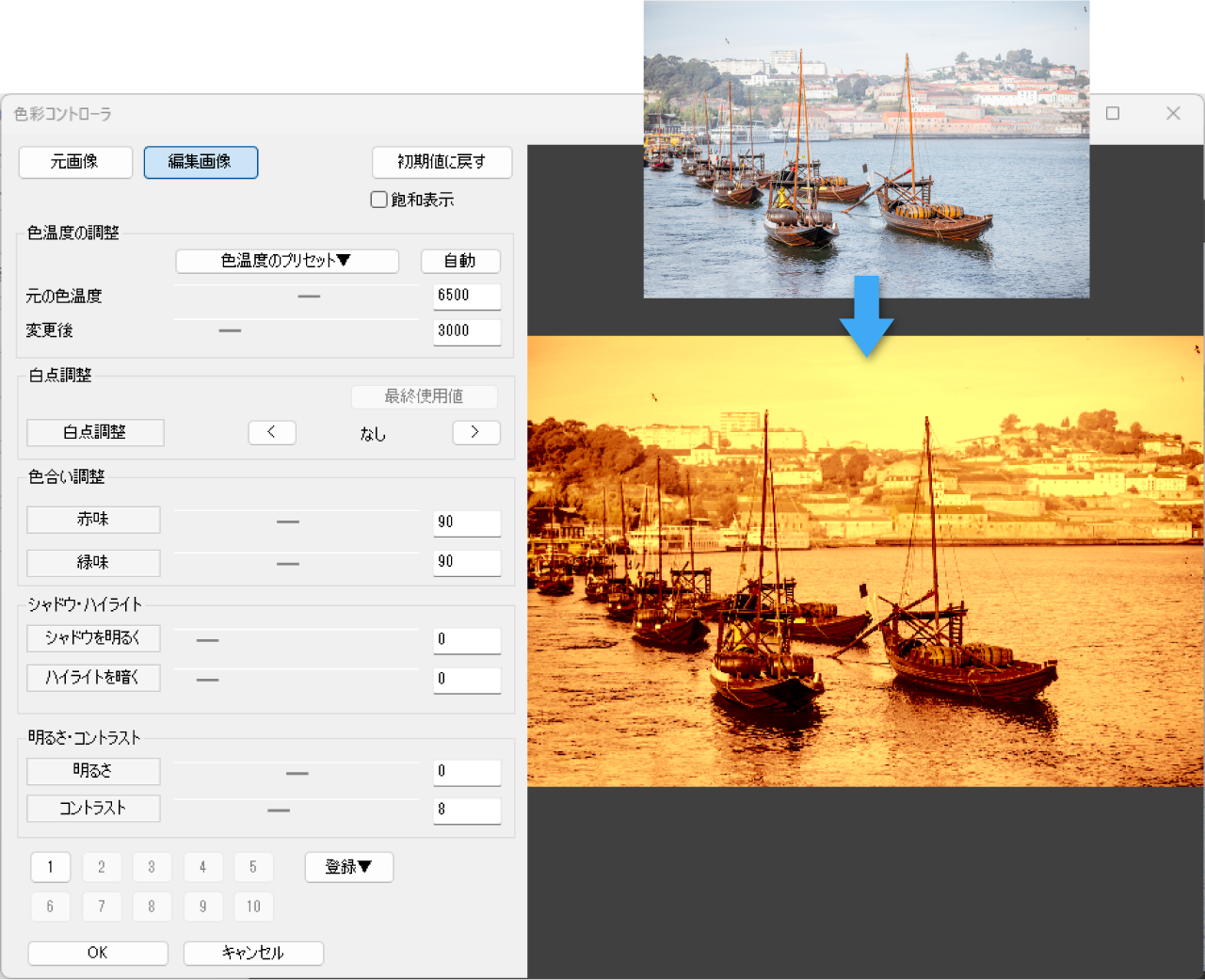Enable the 飽和表示 checkbox

(379, 200)
